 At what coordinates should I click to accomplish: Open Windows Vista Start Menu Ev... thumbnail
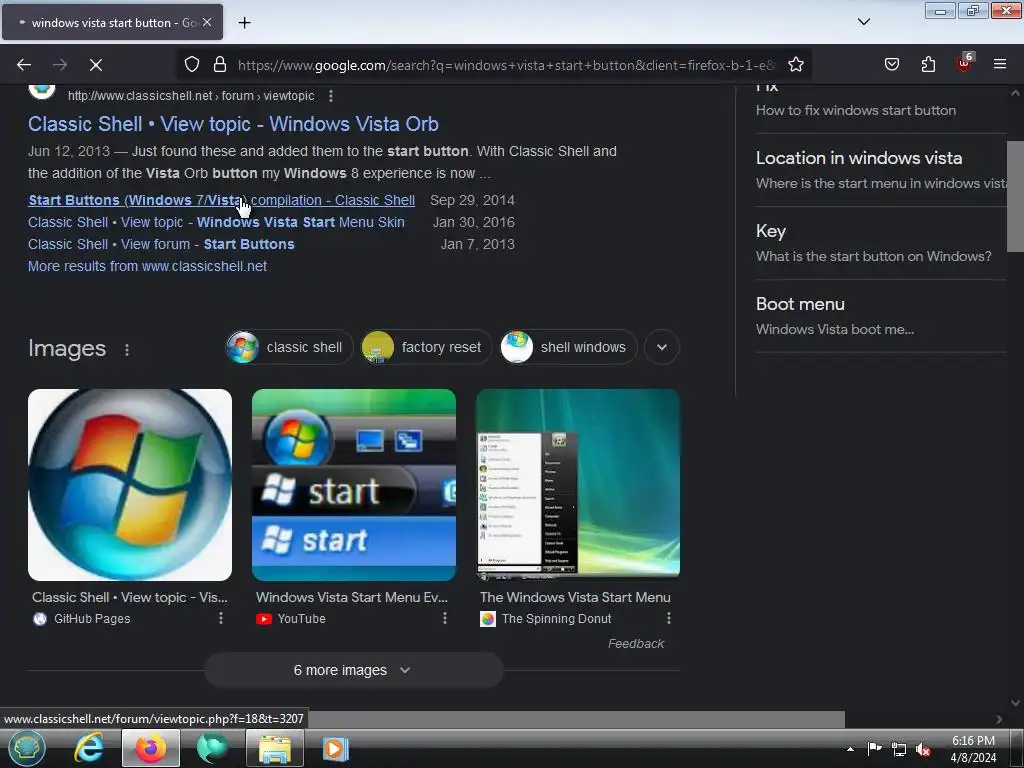354,485
